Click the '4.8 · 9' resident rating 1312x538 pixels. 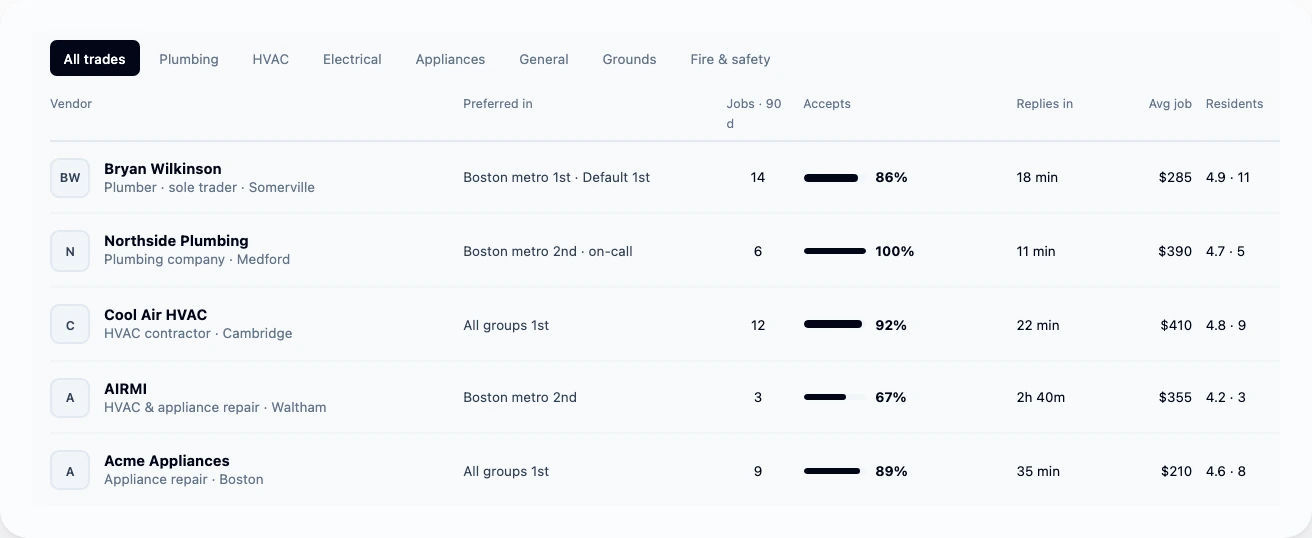[x=1226, y=326]
